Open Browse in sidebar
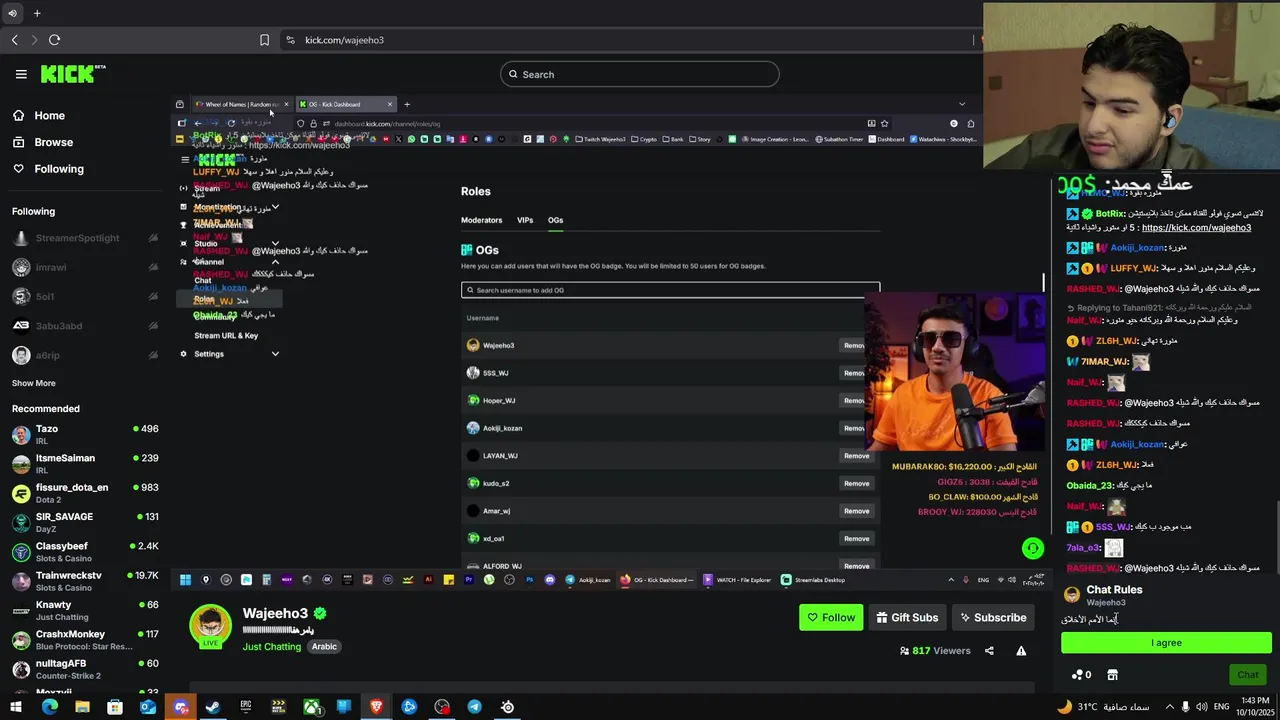This screenshot has width=1280, height=720. (x=53, y=142)
